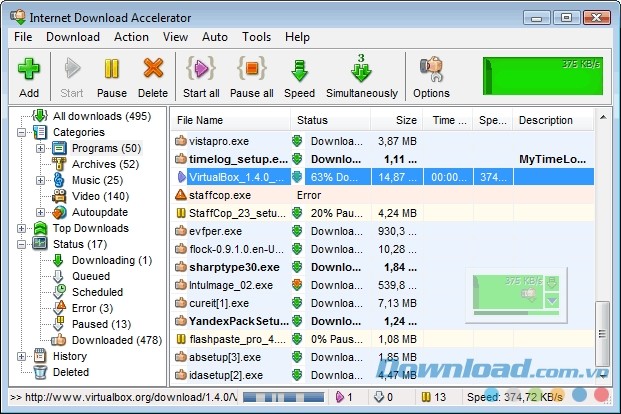Show Downloaded (478) items
Screen dimensions: 621x414
click(x=117, y=340)
